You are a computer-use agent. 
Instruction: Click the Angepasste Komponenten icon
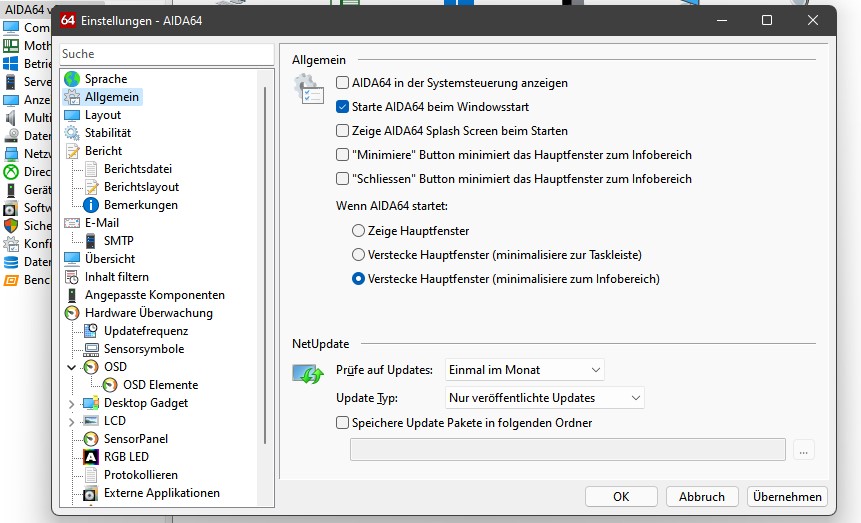72,295
